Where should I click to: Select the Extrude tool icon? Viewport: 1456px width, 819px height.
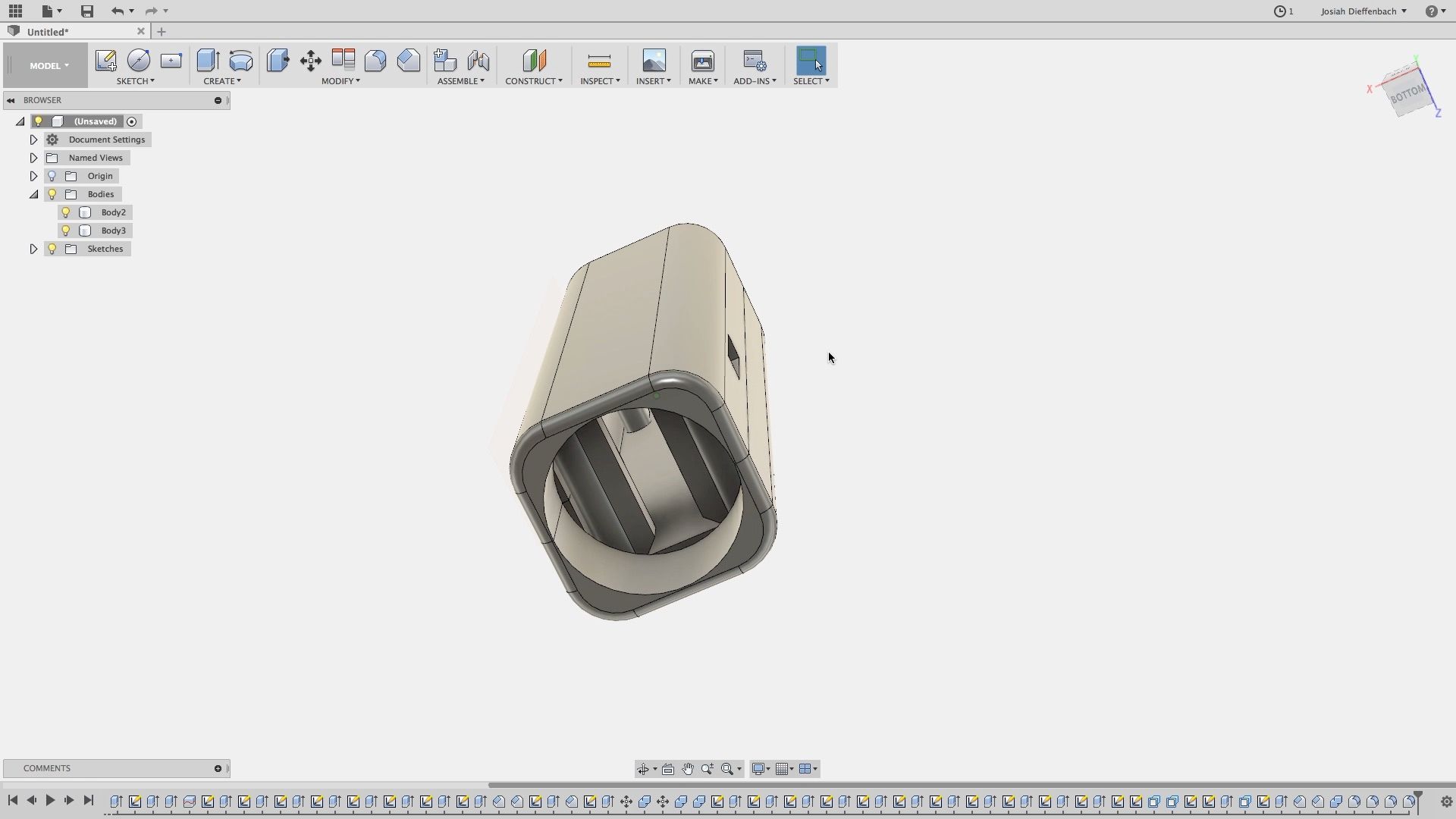point(207,61)
